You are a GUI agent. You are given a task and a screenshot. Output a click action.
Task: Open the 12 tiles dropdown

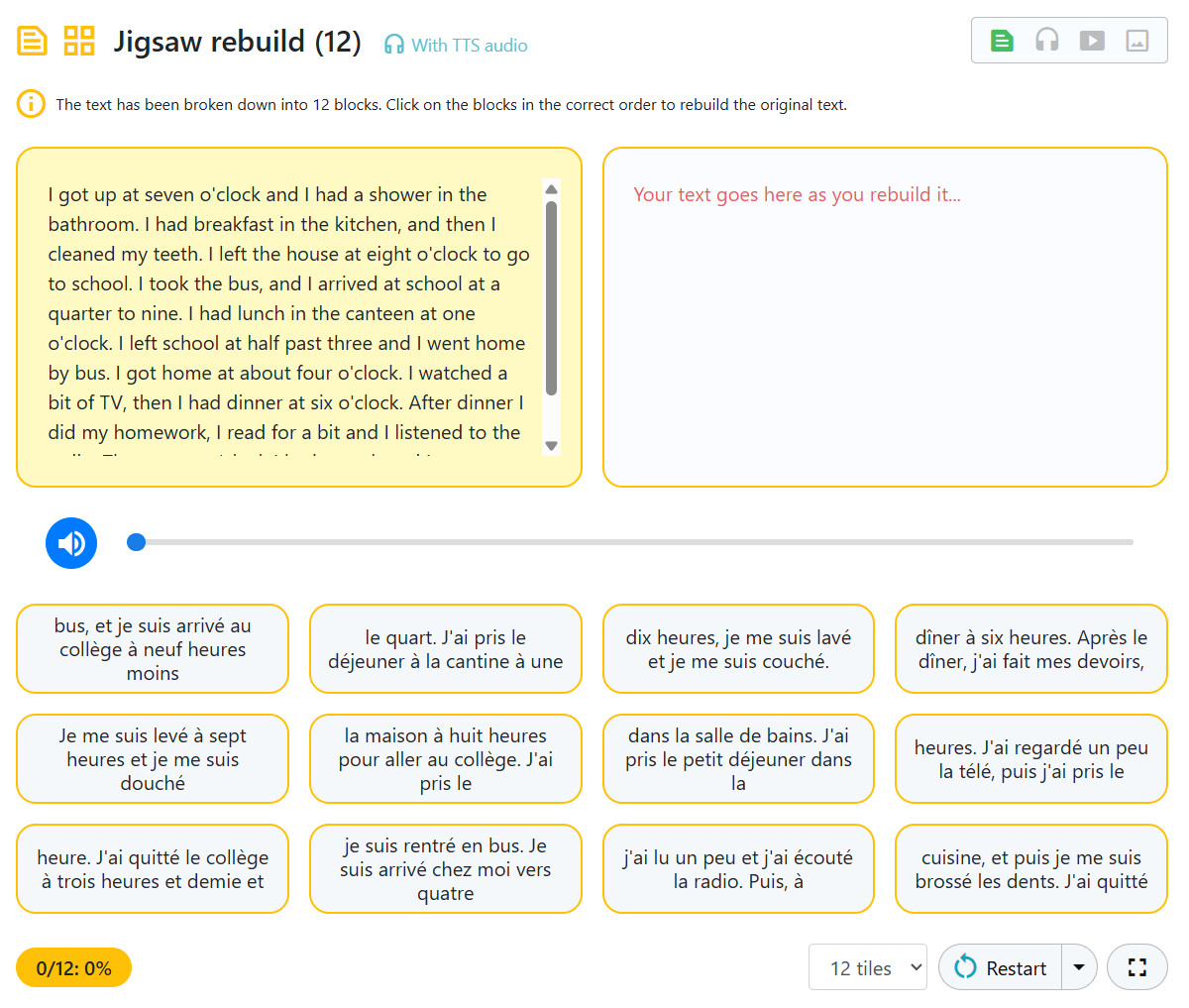coord(868,967)
